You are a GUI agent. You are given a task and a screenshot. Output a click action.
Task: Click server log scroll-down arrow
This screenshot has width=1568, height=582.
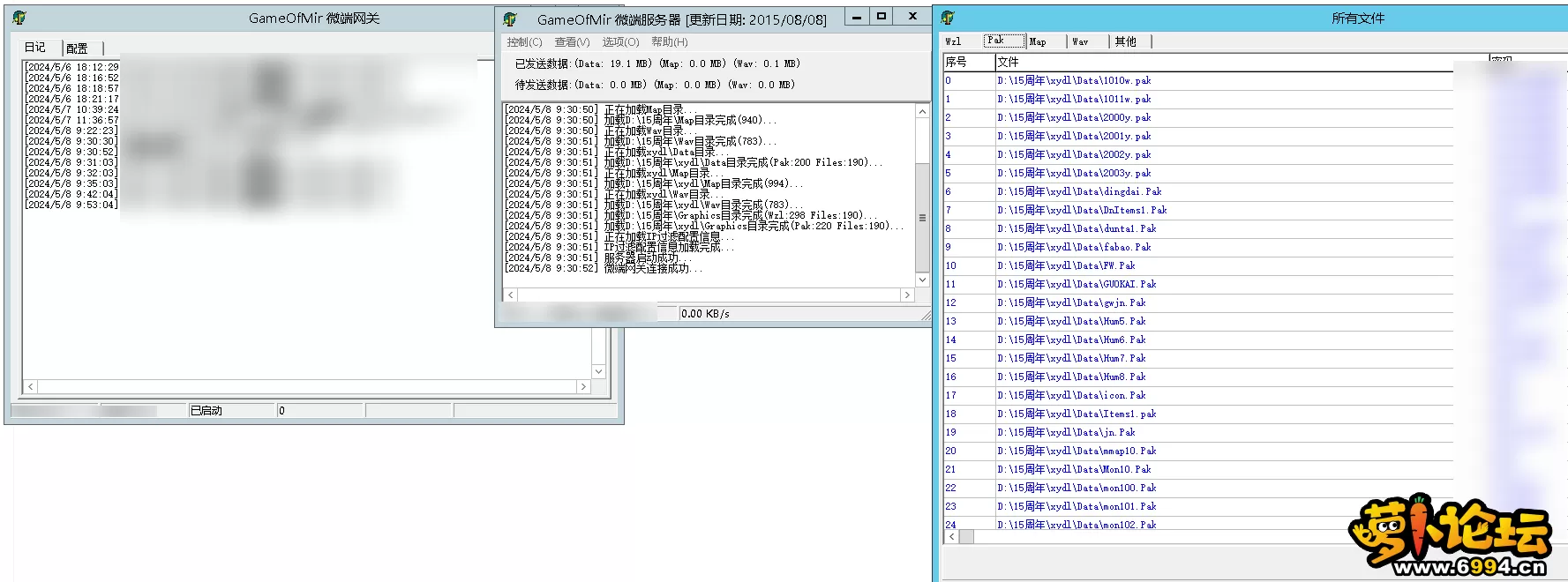coord(923,280)
